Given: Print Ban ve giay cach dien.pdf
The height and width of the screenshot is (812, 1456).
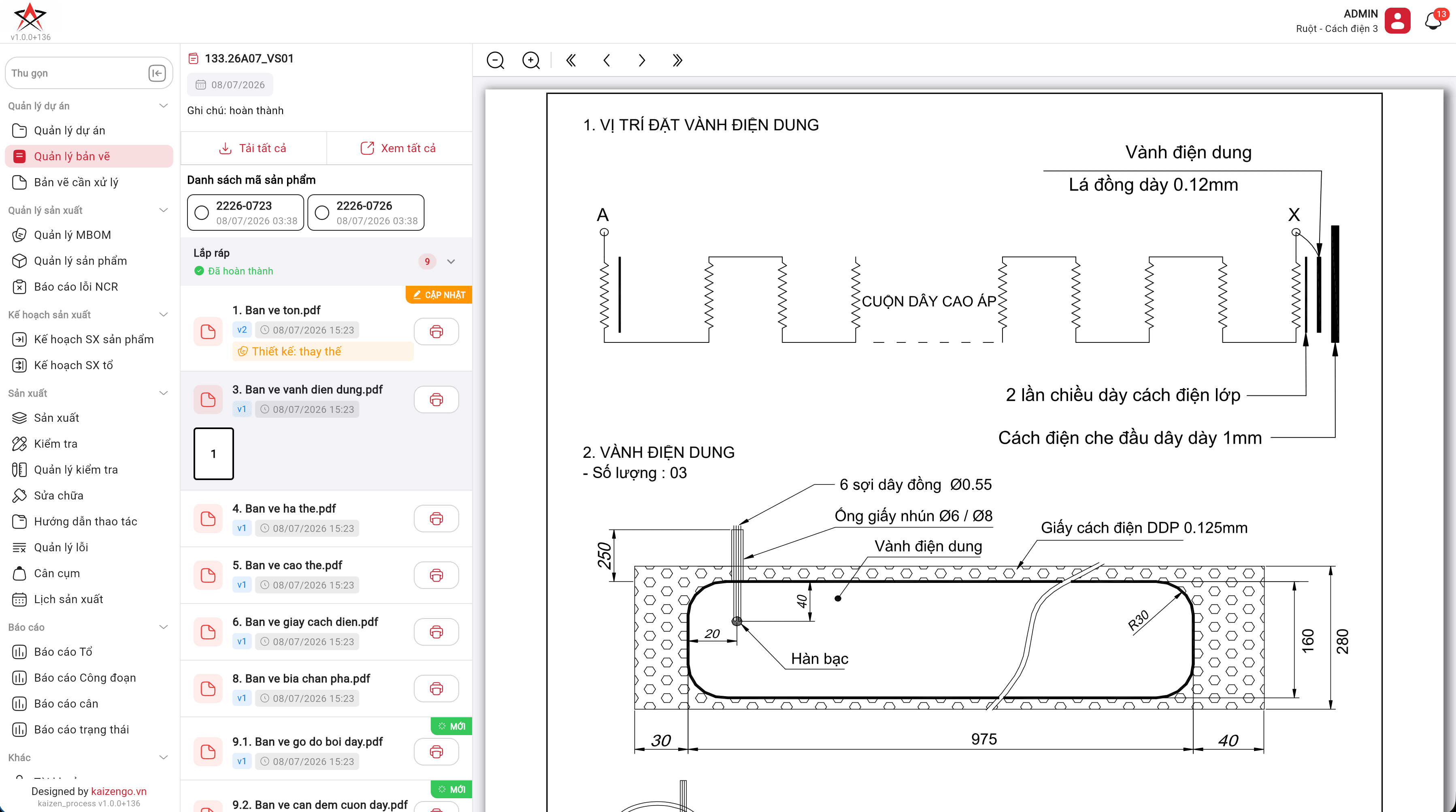Looking at the screenshot, I should tap(436, 632).
